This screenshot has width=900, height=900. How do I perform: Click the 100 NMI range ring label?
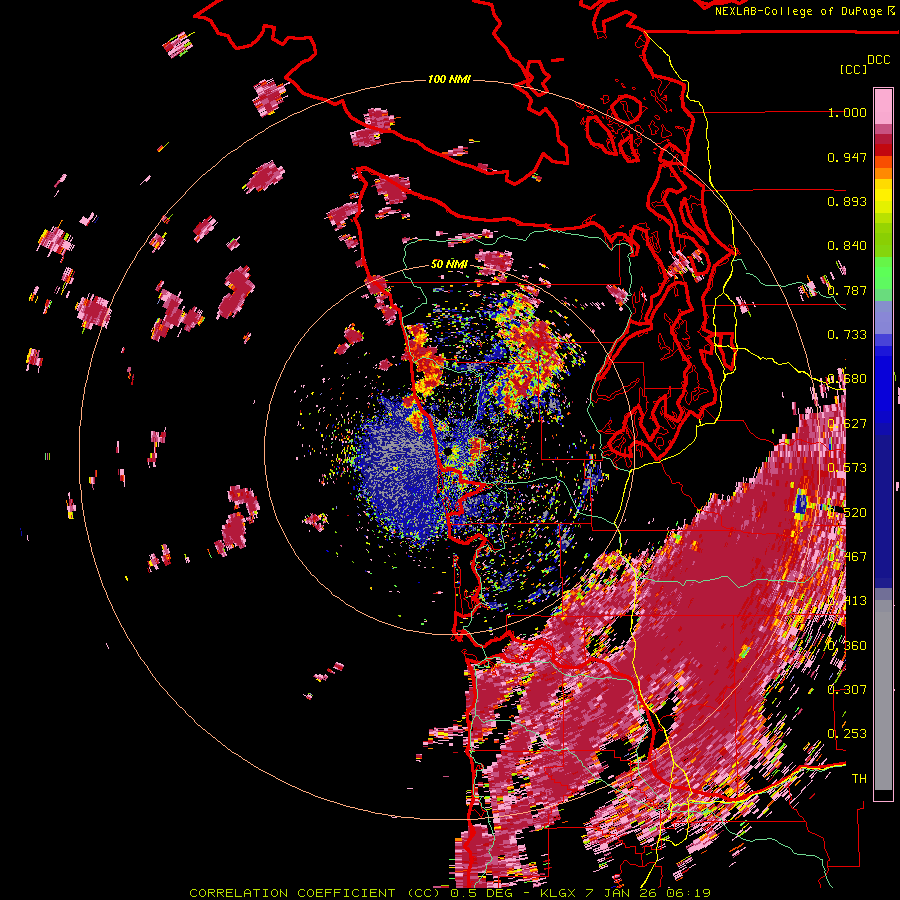pyautogui.click(x=449, y=79)
